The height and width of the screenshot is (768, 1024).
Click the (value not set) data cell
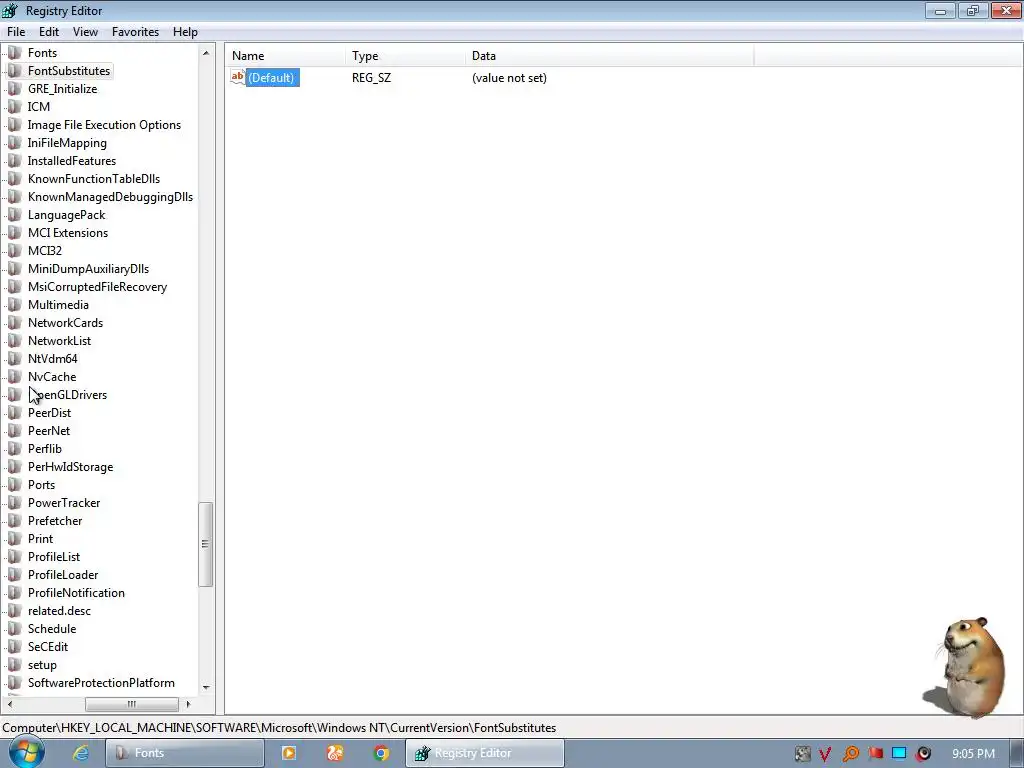[x=509, y=78]
